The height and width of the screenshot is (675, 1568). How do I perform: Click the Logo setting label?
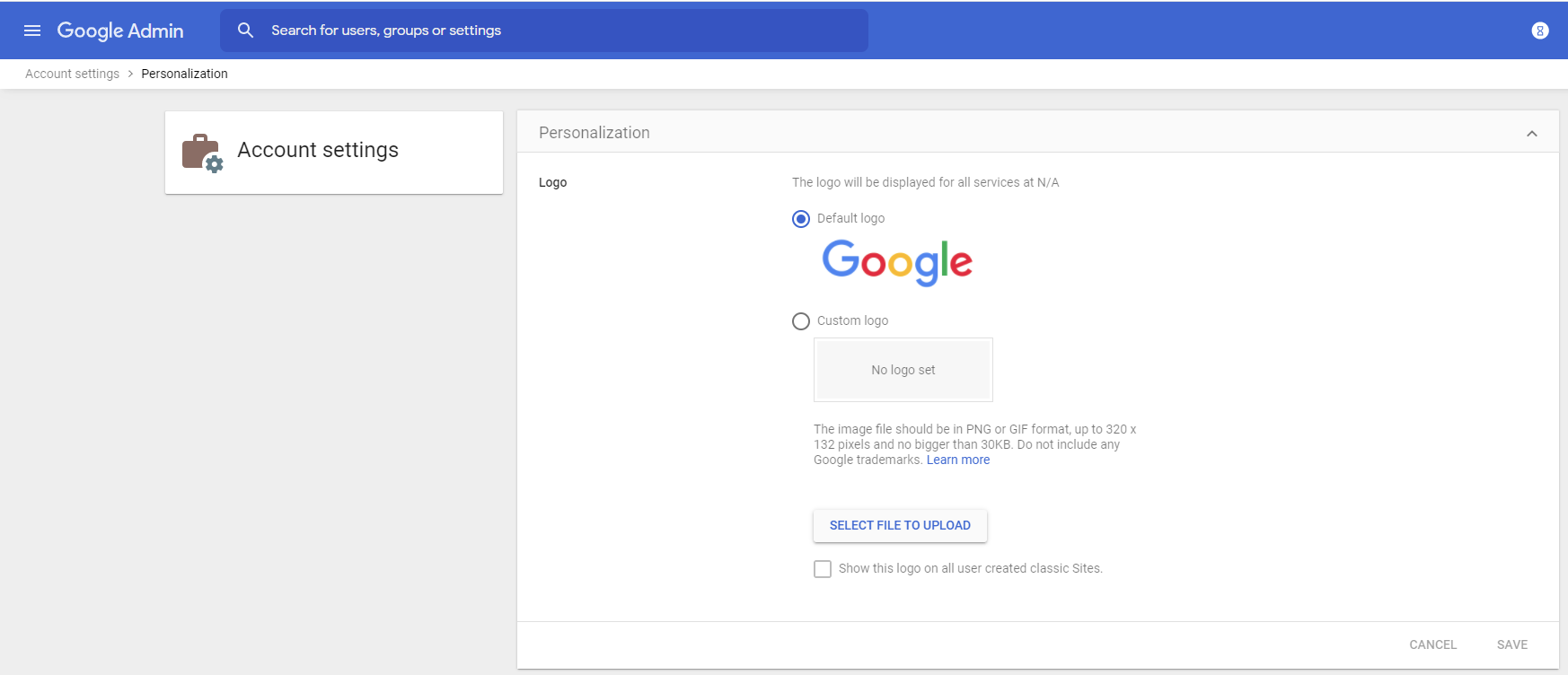pos(552,182)
